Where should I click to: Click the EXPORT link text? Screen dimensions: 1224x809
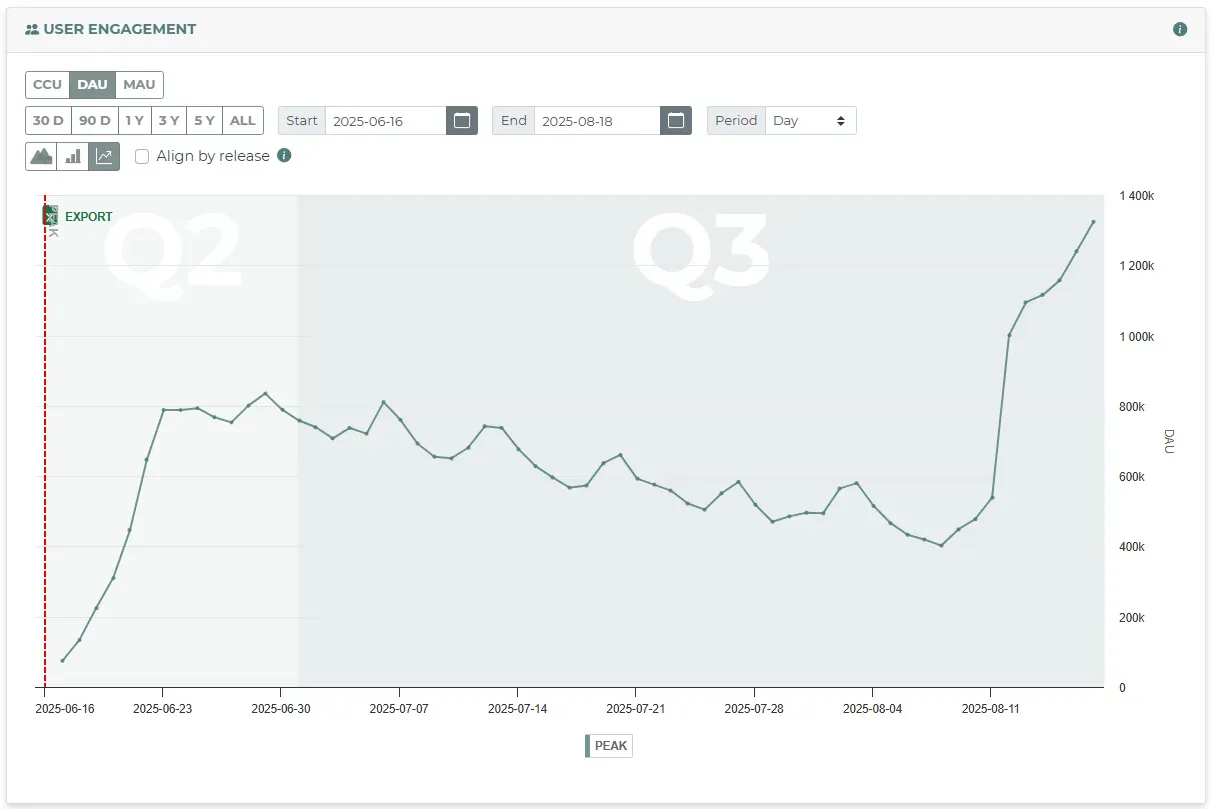point(89,217)
